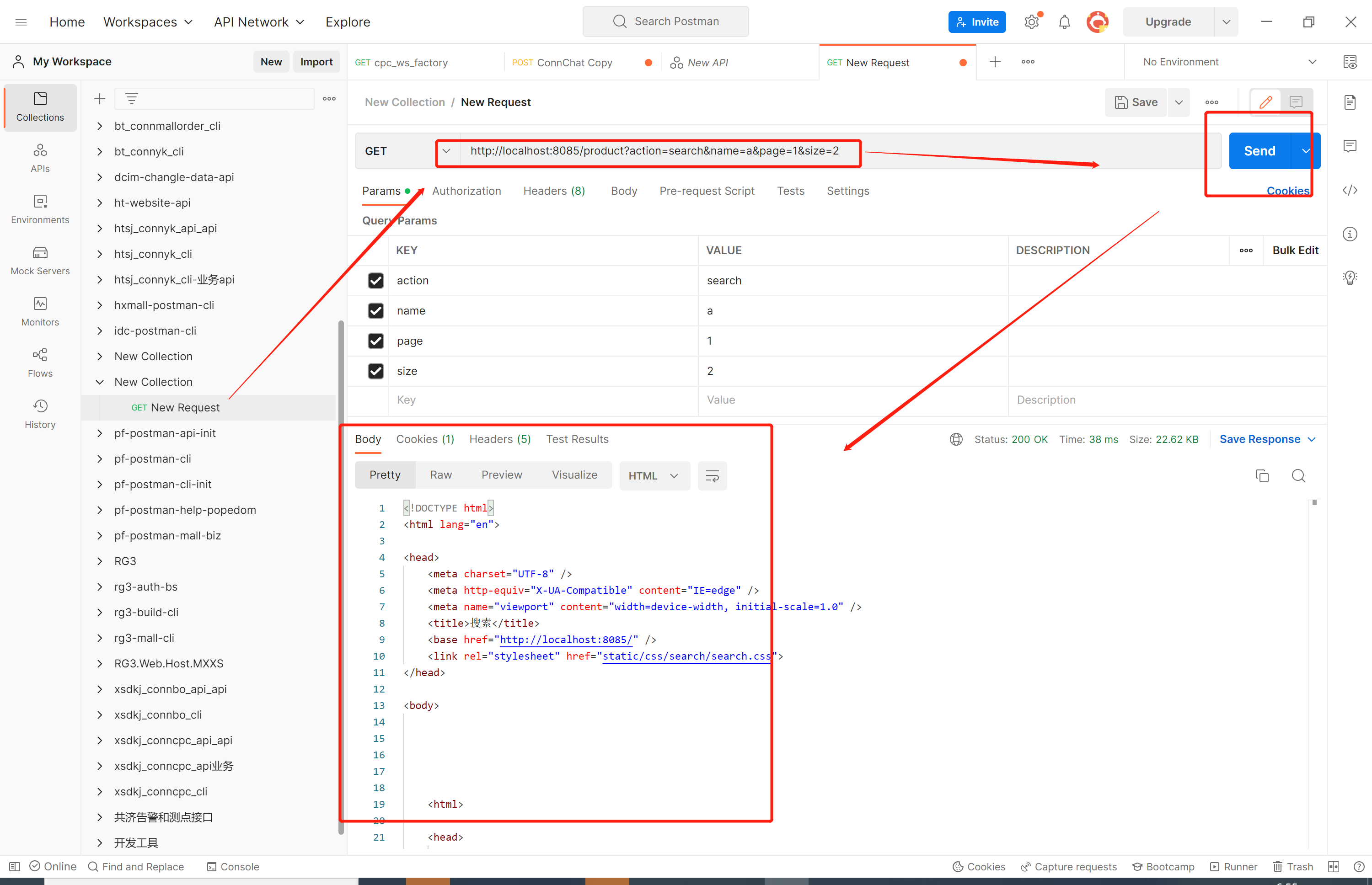Click the lightbulb related requests icon
The image size is (1372, 885).
pyautogui.click(x=1350, y=278)
